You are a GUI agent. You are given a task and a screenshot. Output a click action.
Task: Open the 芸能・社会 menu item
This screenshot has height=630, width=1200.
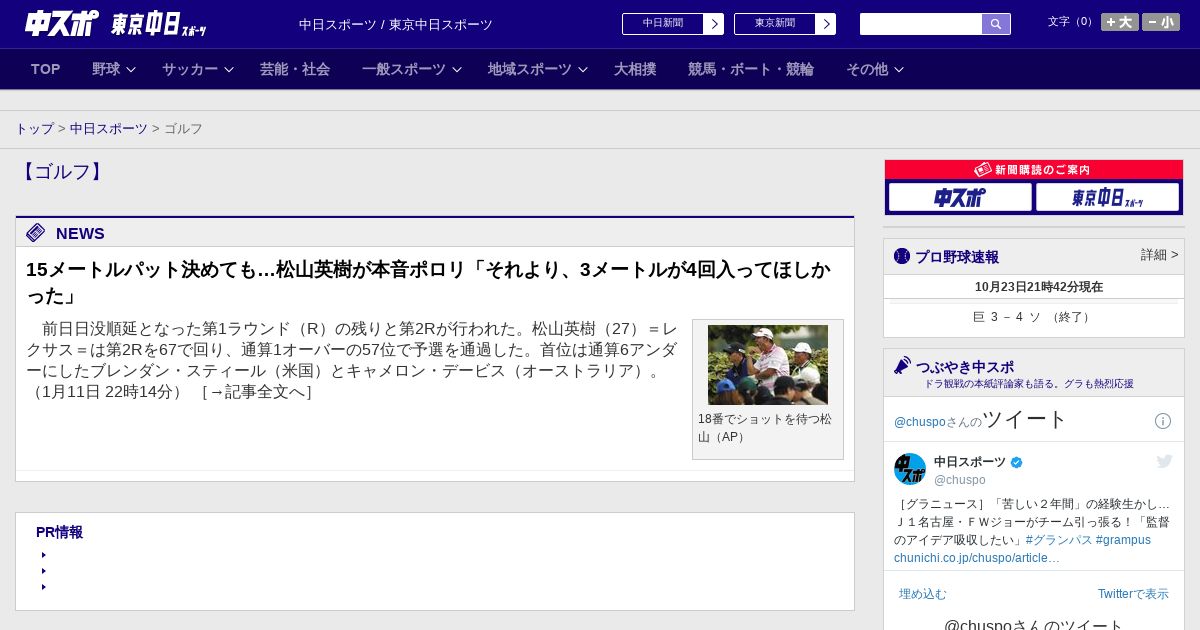(x=295, y=69)
